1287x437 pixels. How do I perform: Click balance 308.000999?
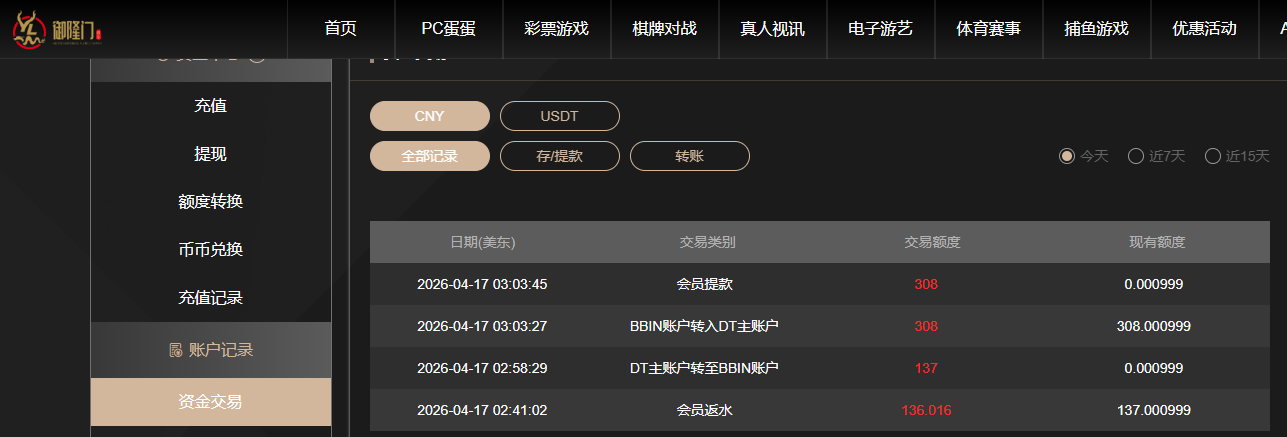tap(1153, 326)
